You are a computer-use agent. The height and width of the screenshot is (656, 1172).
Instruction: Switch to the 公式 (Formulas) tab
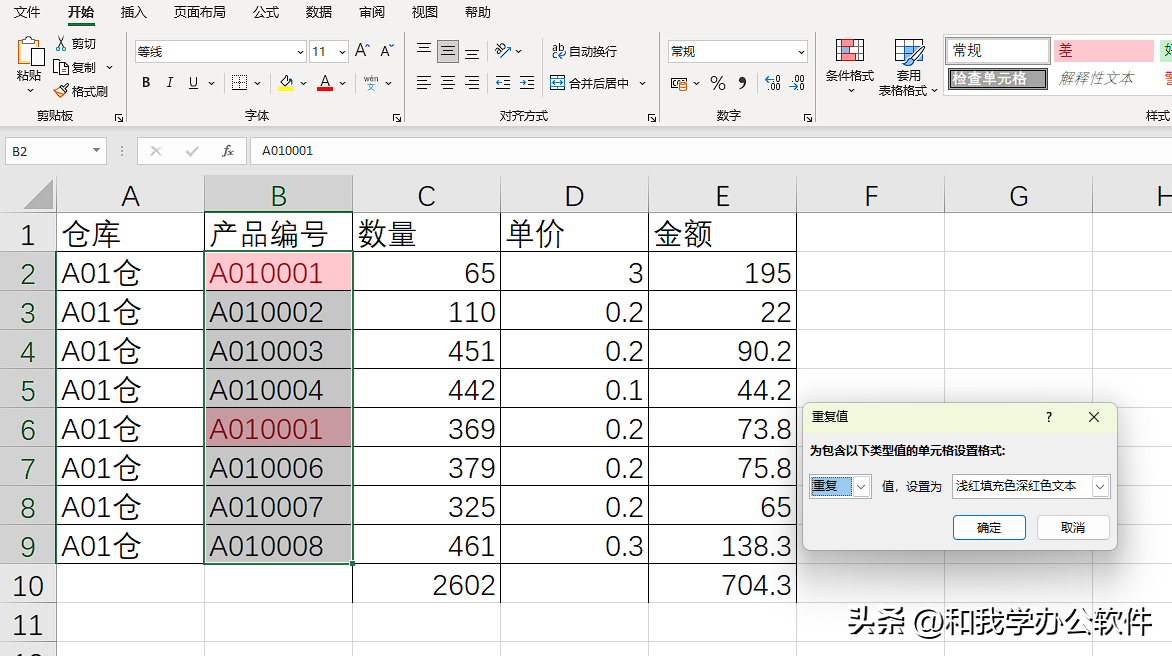265,12
